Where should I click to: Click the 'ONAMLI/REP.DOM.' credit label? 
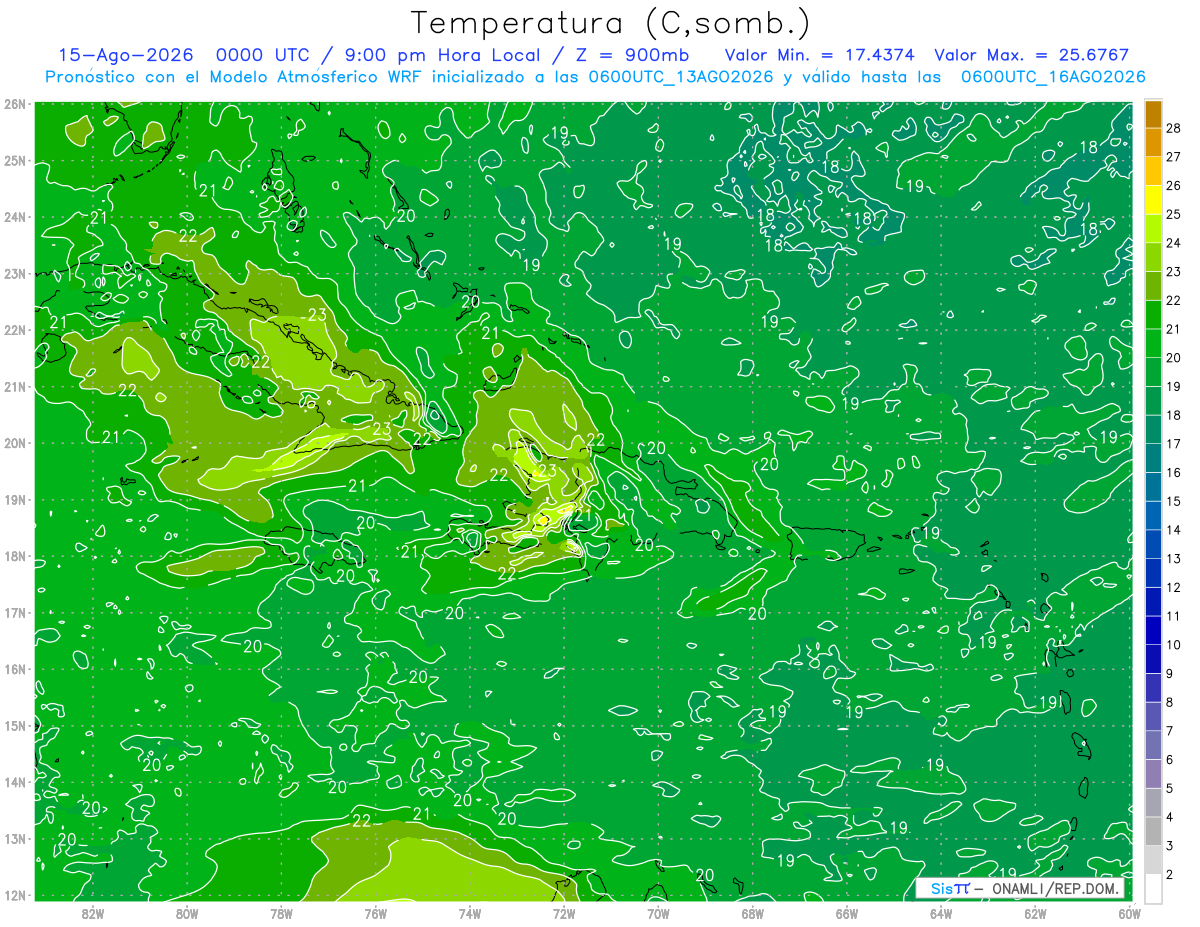[x=1053, y=888]
